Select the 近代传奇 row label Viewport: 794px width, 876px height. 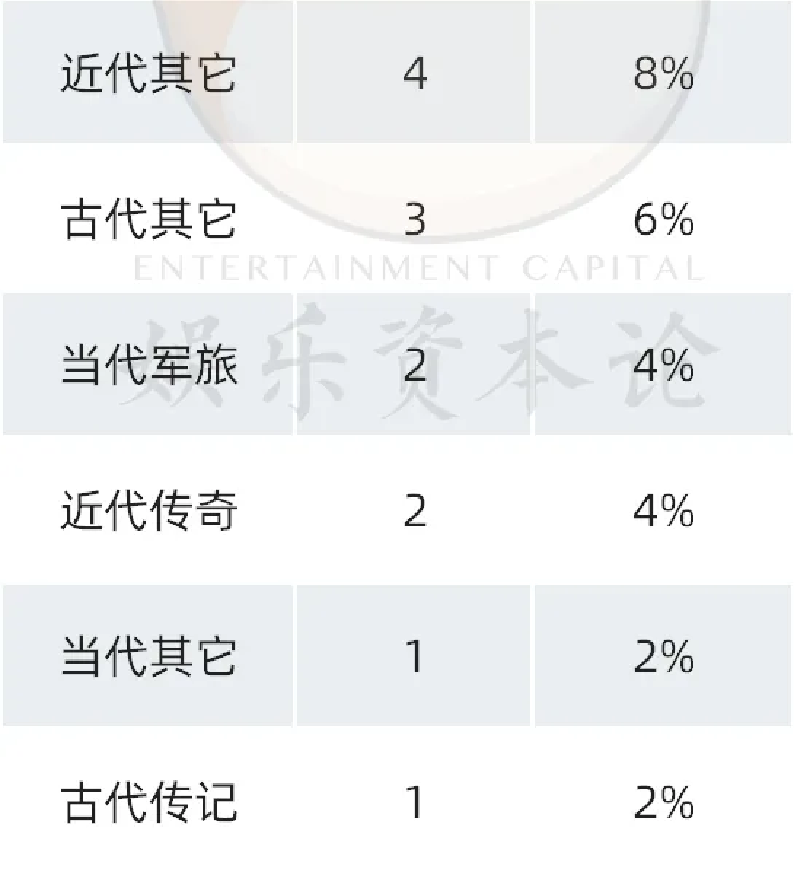coord(149,511)
